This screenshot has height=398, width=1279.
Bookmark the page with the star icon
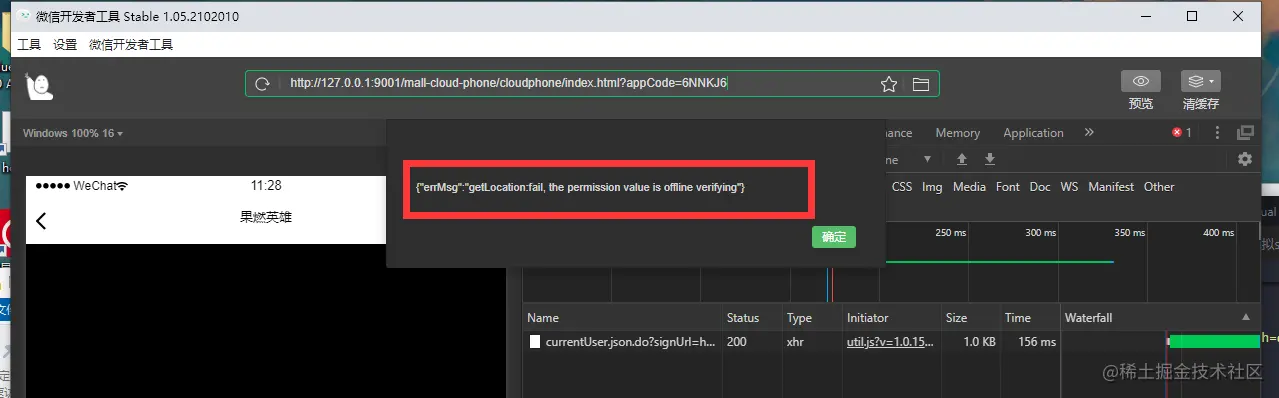pos(888,84)
